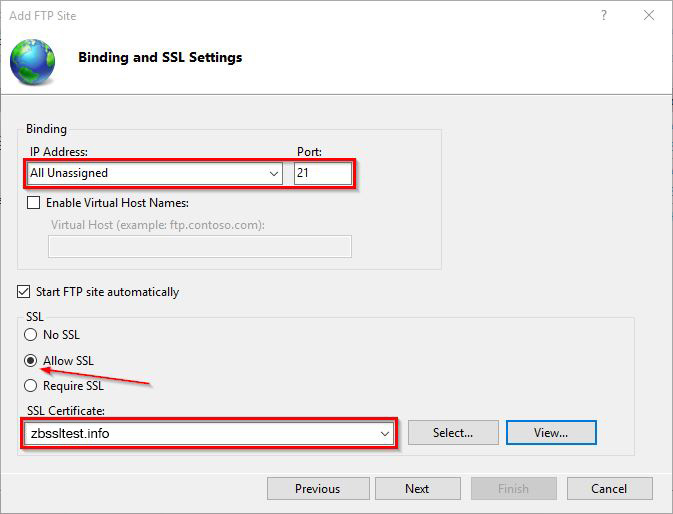Screen dimensions: 673x514
Task: Click the Add FTP Site title bar
Action: [300, 16]
